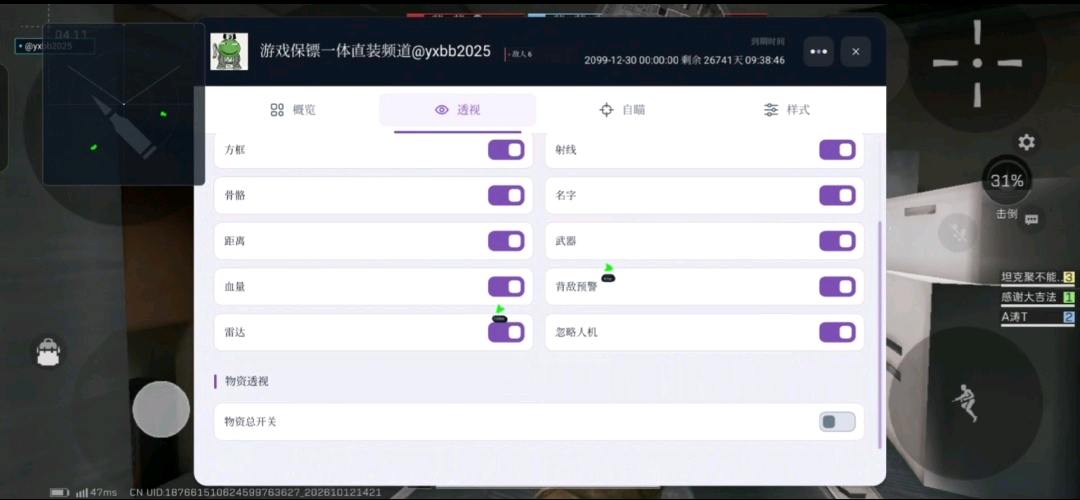The height and width of the screenshot is (500, 1080).
Task: Open the chat bubble icon
Action: (x=1031, y=220)
